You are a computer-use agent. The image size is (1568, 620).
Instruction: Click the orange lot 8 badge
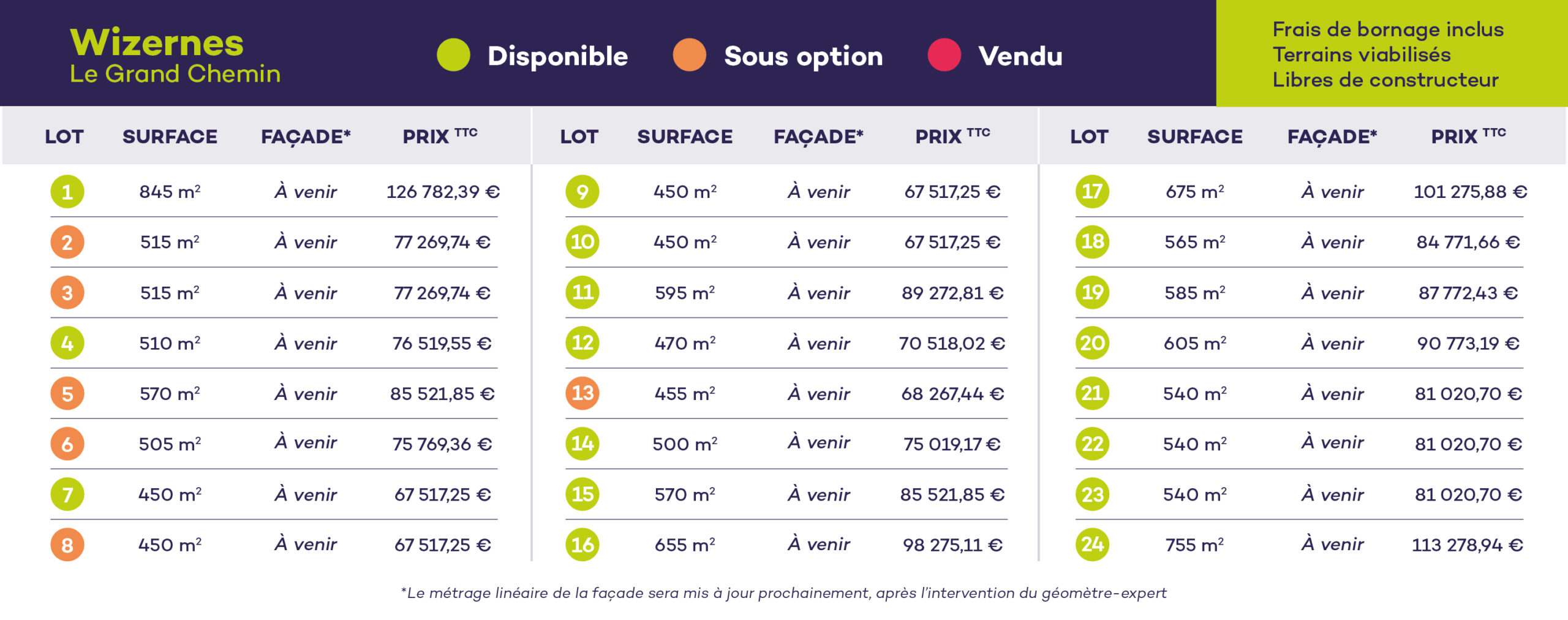[67, 545]
